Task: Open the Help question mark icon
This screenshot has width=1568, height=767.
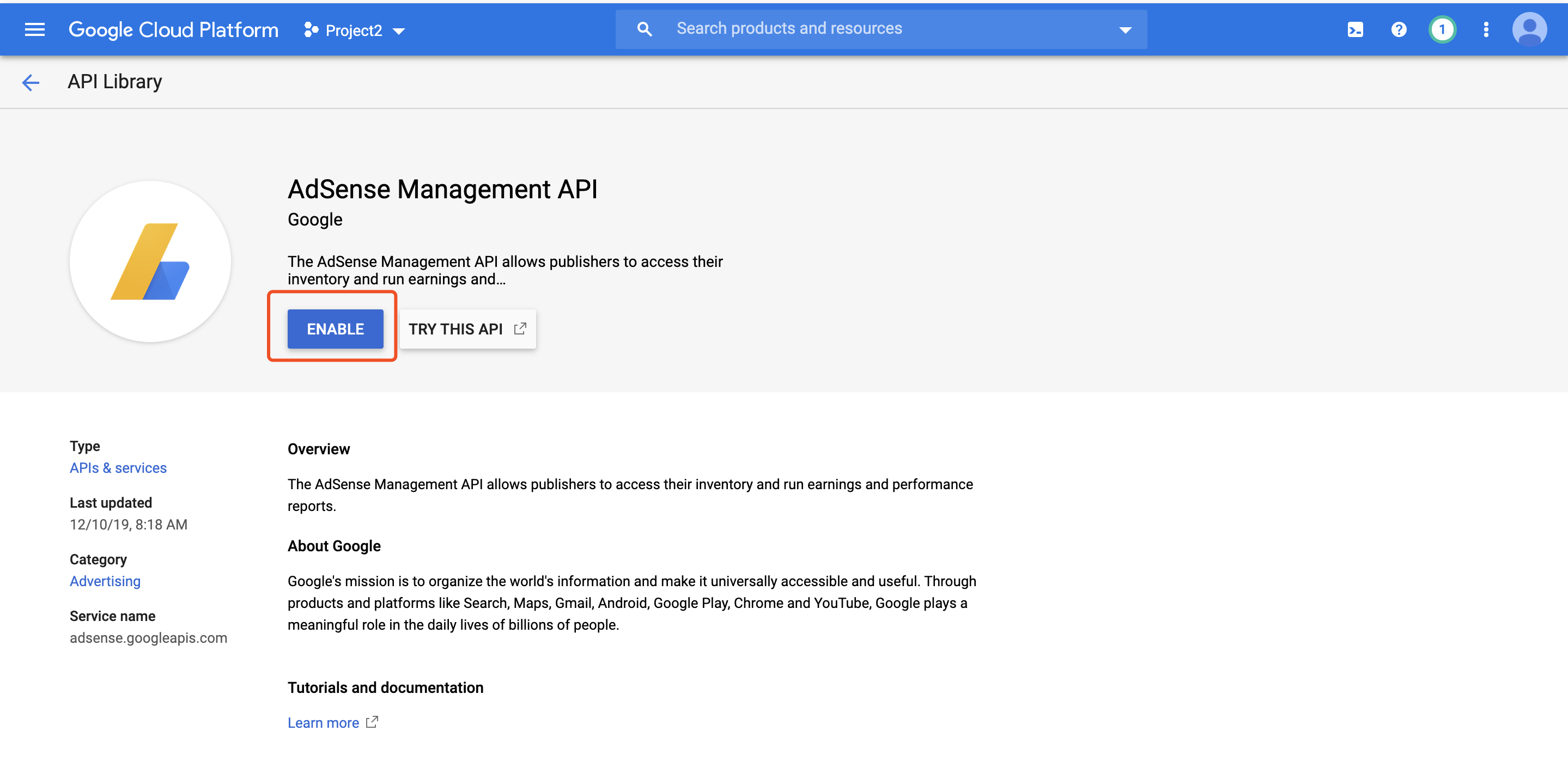Action: [x=1398, y=29]
